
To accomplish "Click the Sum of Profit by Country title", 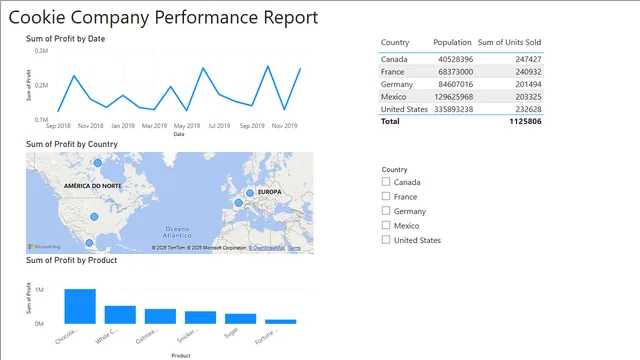I will [x=72, y=144].
